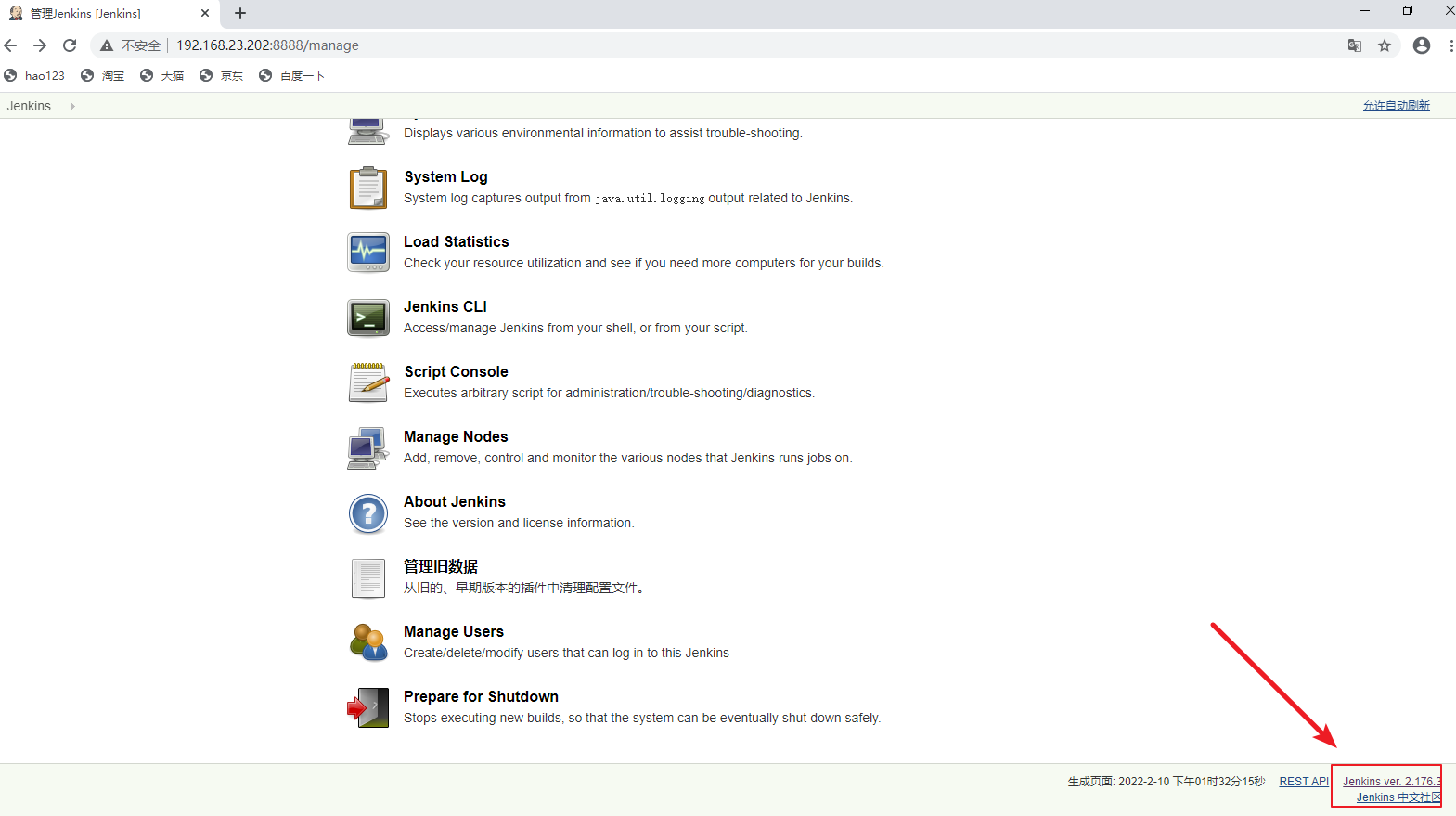Go forward in browser history
This screenshot has width=1456, height=816.
[x=40, y=45]
